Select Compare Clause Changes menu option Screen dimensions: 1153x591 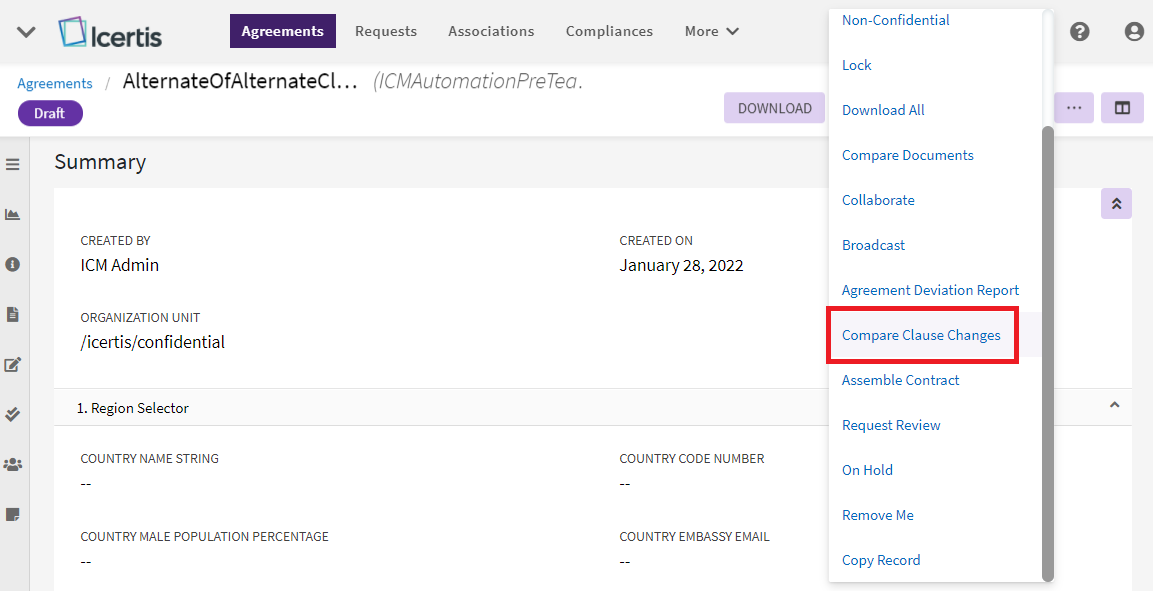(x=921, y=335)
